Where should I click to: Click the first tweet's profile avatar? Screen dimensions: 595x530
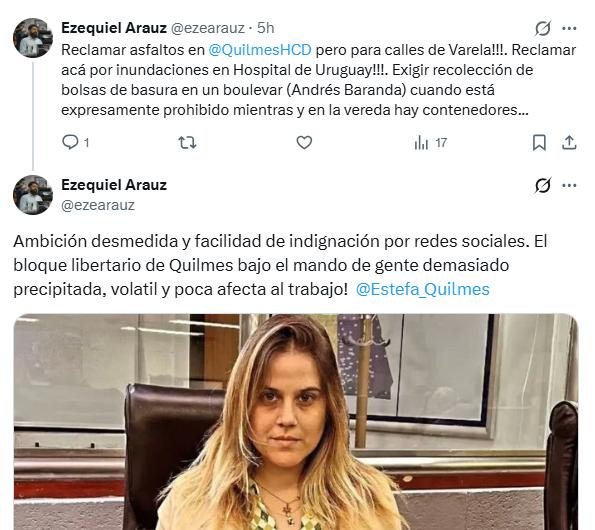33,38
